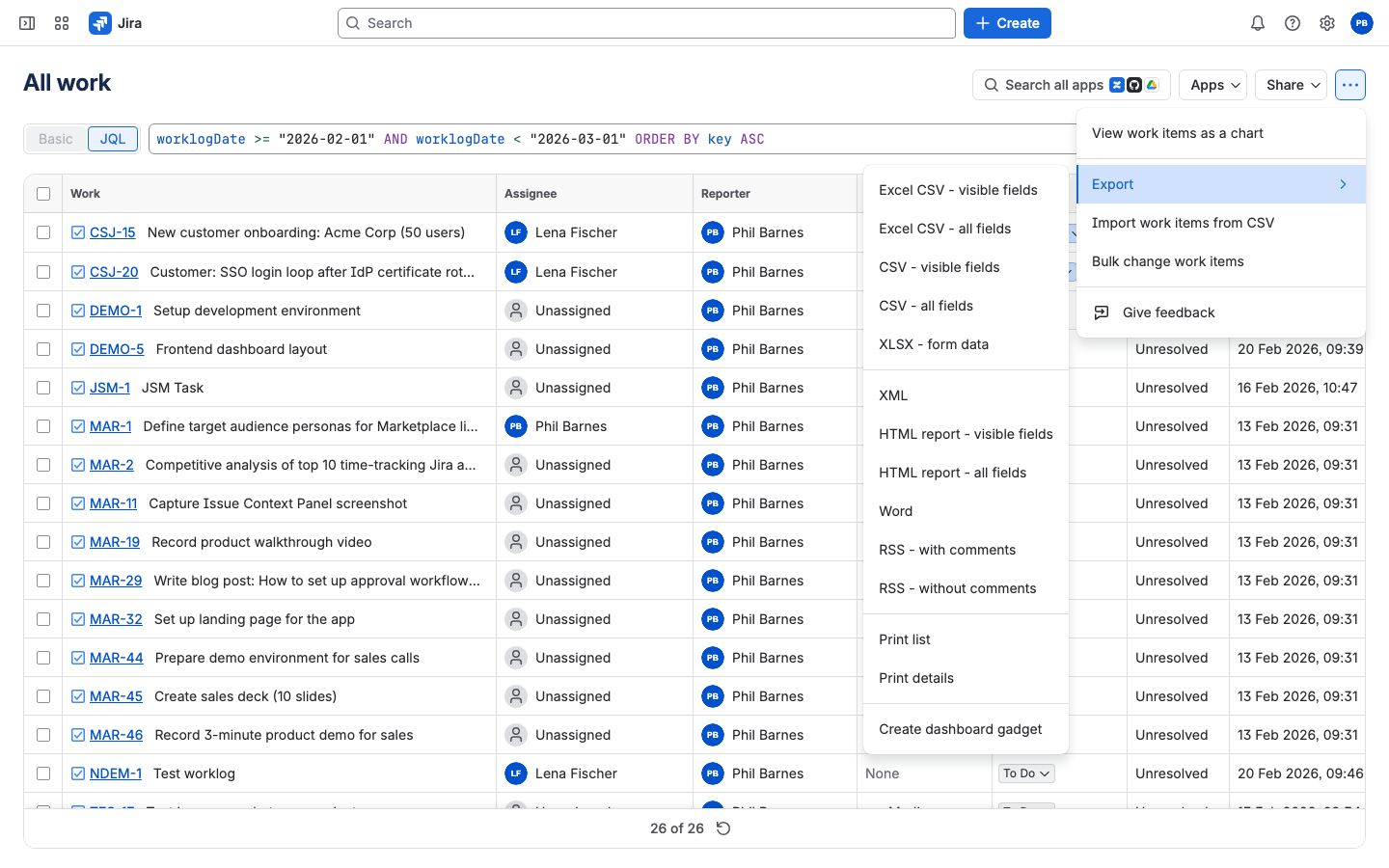Check the box for MAR-2 row
Image resolution: width=1389 pixels, height=868 pixels.
point(43,465)
